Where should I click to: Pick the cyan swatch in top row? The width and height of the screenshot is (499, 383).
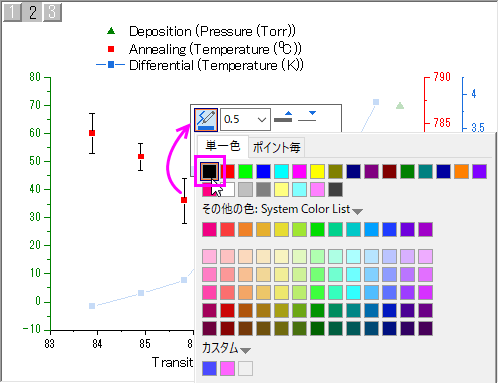281,171
